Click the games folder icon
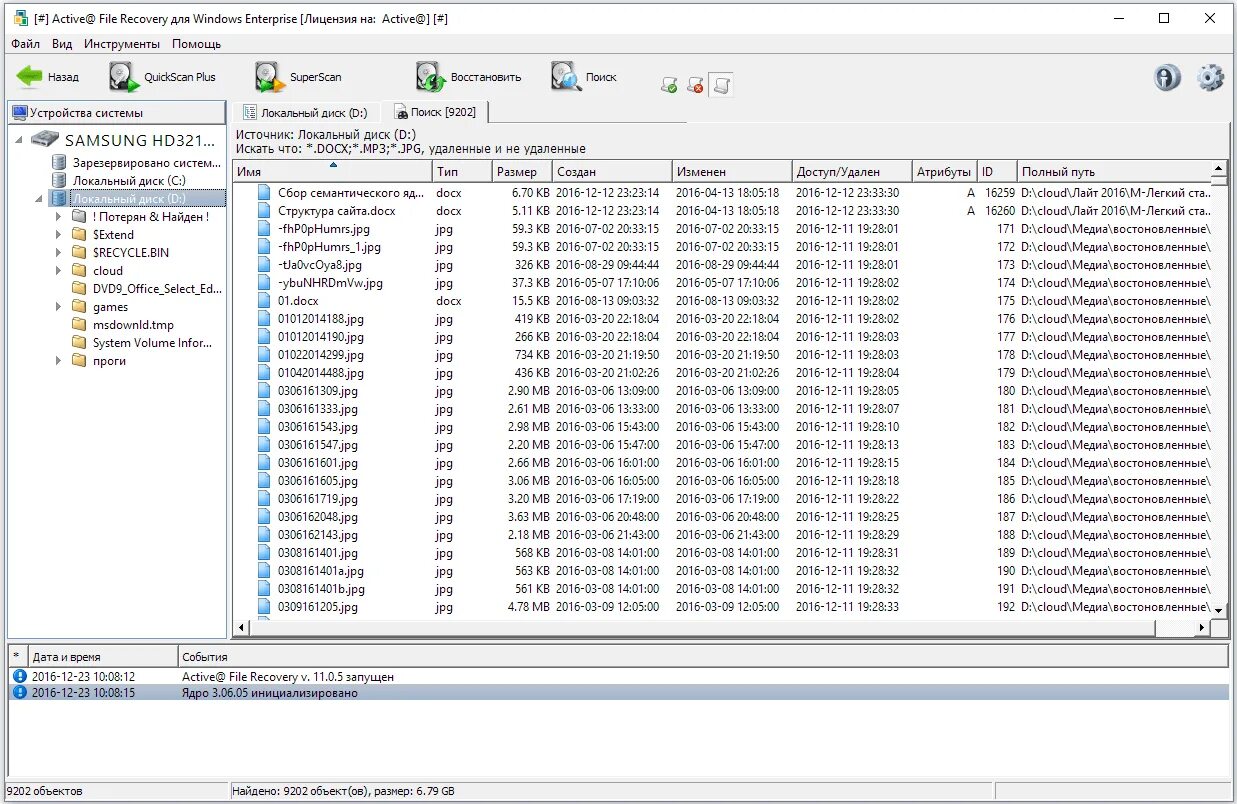 [x=79, y=307]
